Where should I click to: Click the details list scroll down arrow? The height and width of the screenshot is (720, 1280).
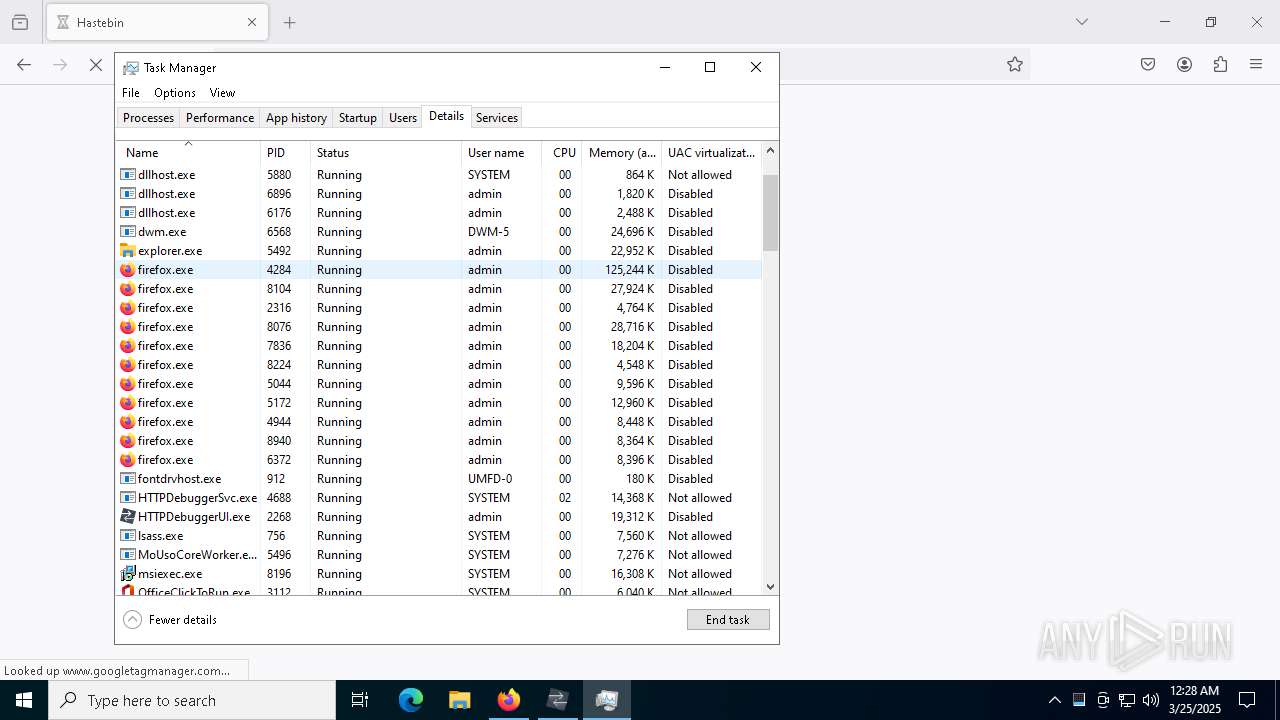pyautogui.click(x=770, y=587)
